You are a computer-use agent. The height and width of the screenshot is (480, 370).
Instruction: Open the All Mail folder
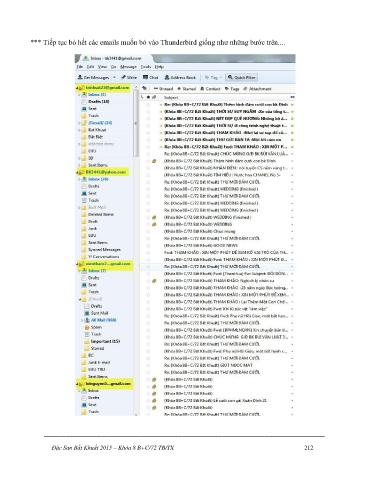coord(101,320)
